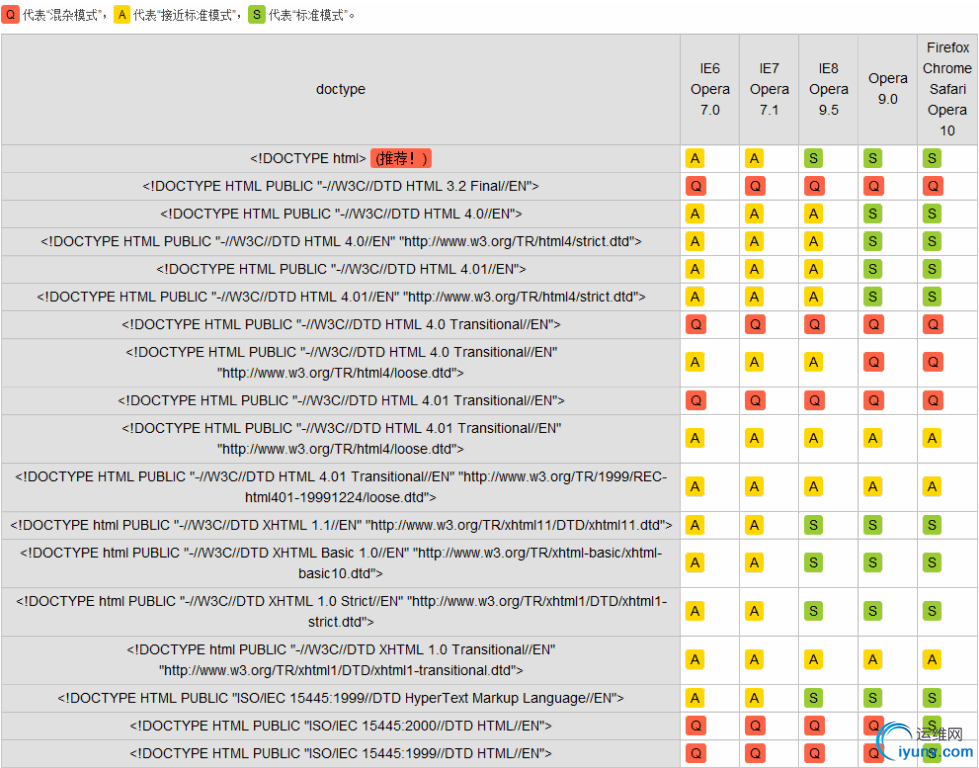The image size is (979, 768).
Task: Select the HTML 3.2 Final//EN doctype text
Action: (x=340, y=186)
